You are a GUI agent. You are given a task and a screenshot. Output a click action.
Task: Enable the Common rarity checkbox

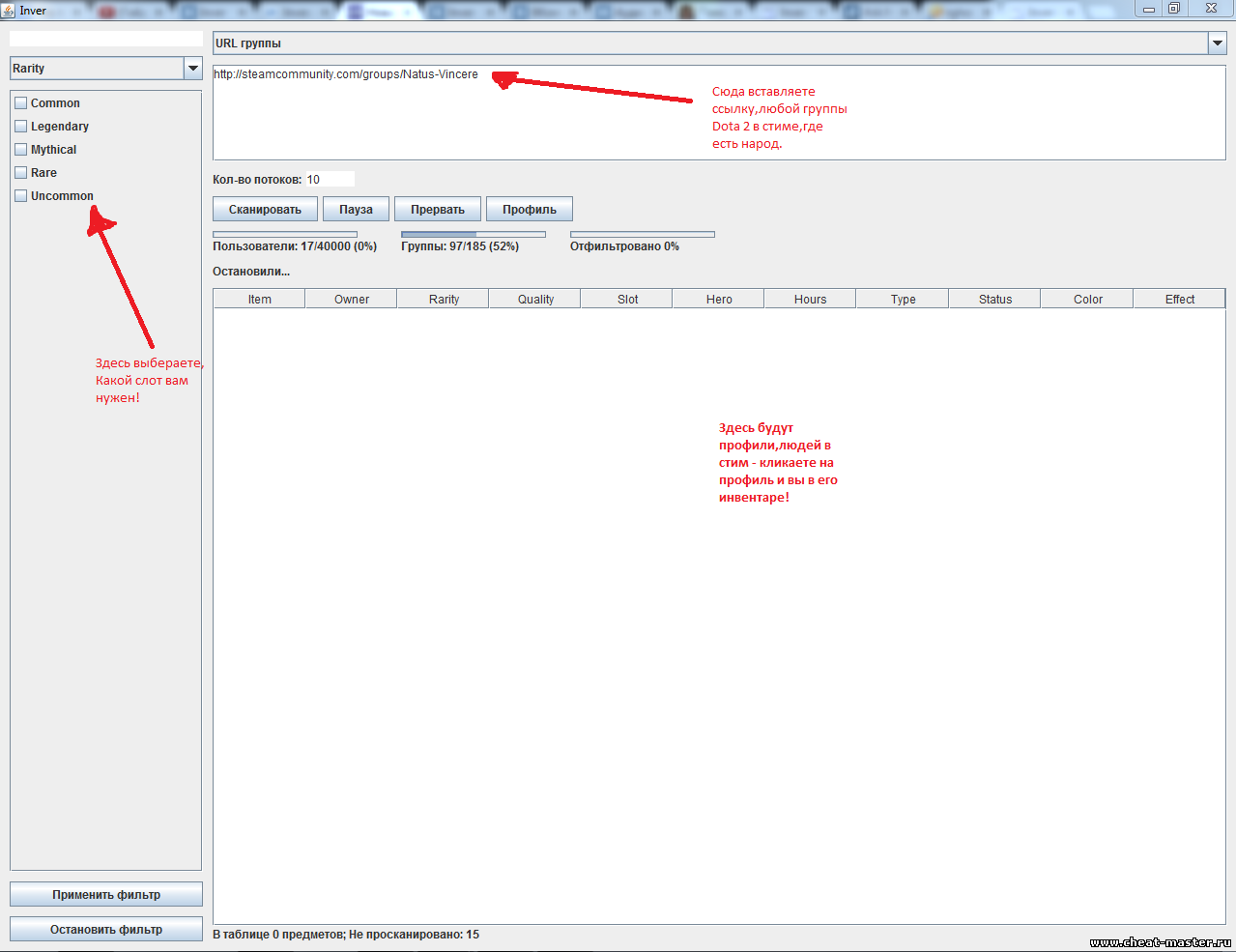[x=21, y=103]
